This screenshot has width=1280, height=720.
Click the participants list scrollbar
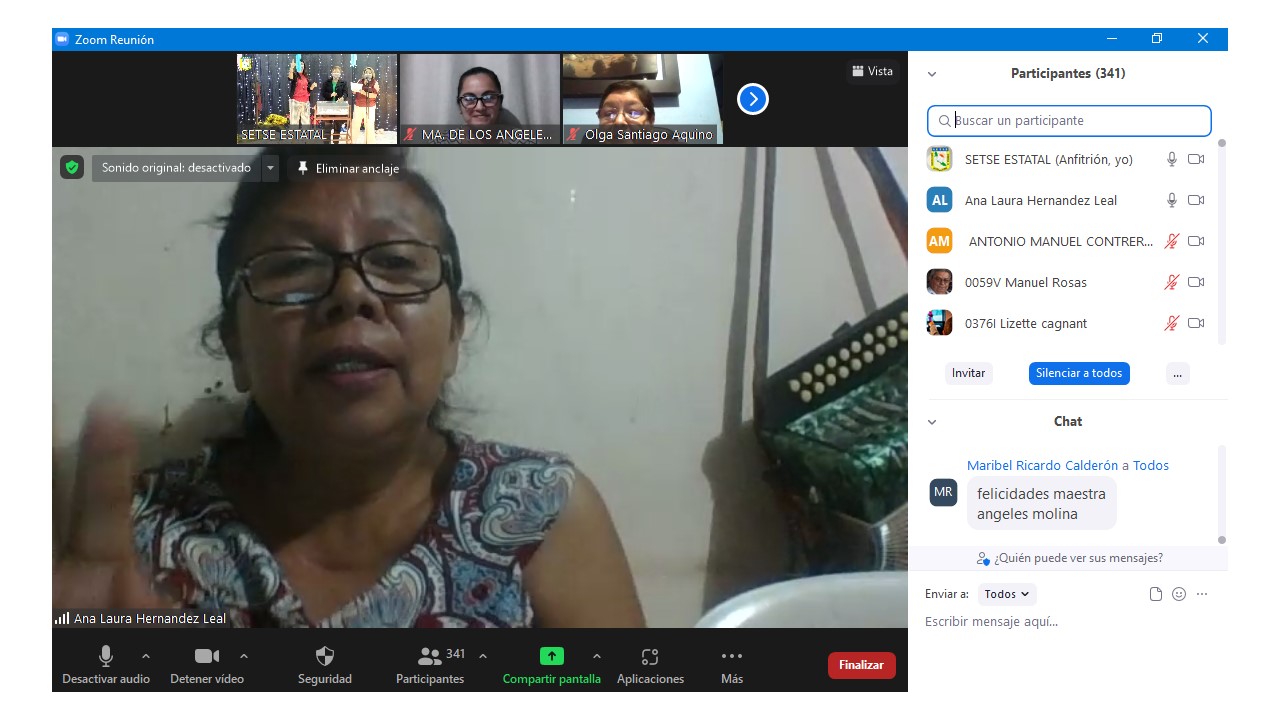(x=1221, y=240)
